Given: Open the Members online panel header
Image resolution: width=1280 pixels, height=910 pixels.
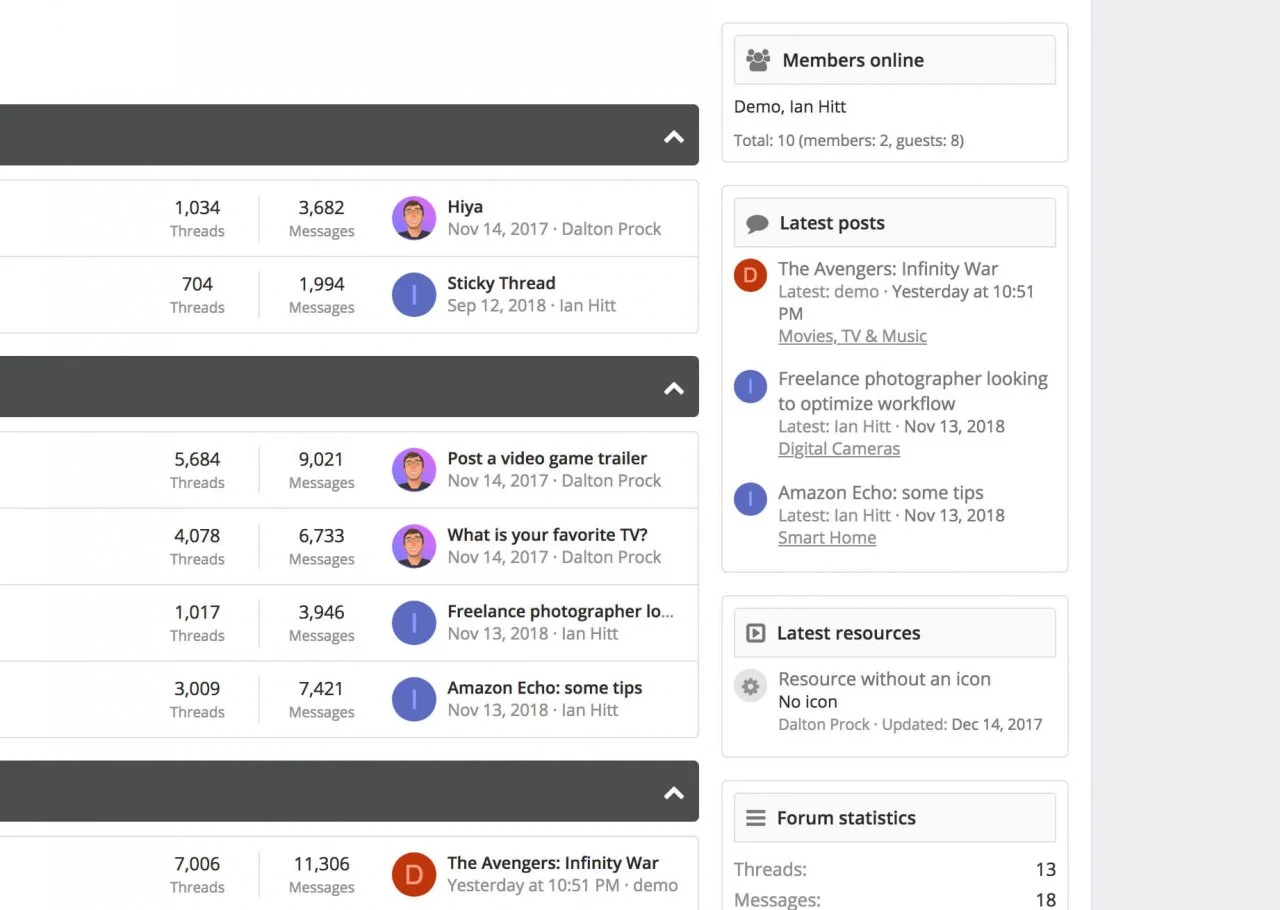Looking at the screenshot, I should pos(852,60).
